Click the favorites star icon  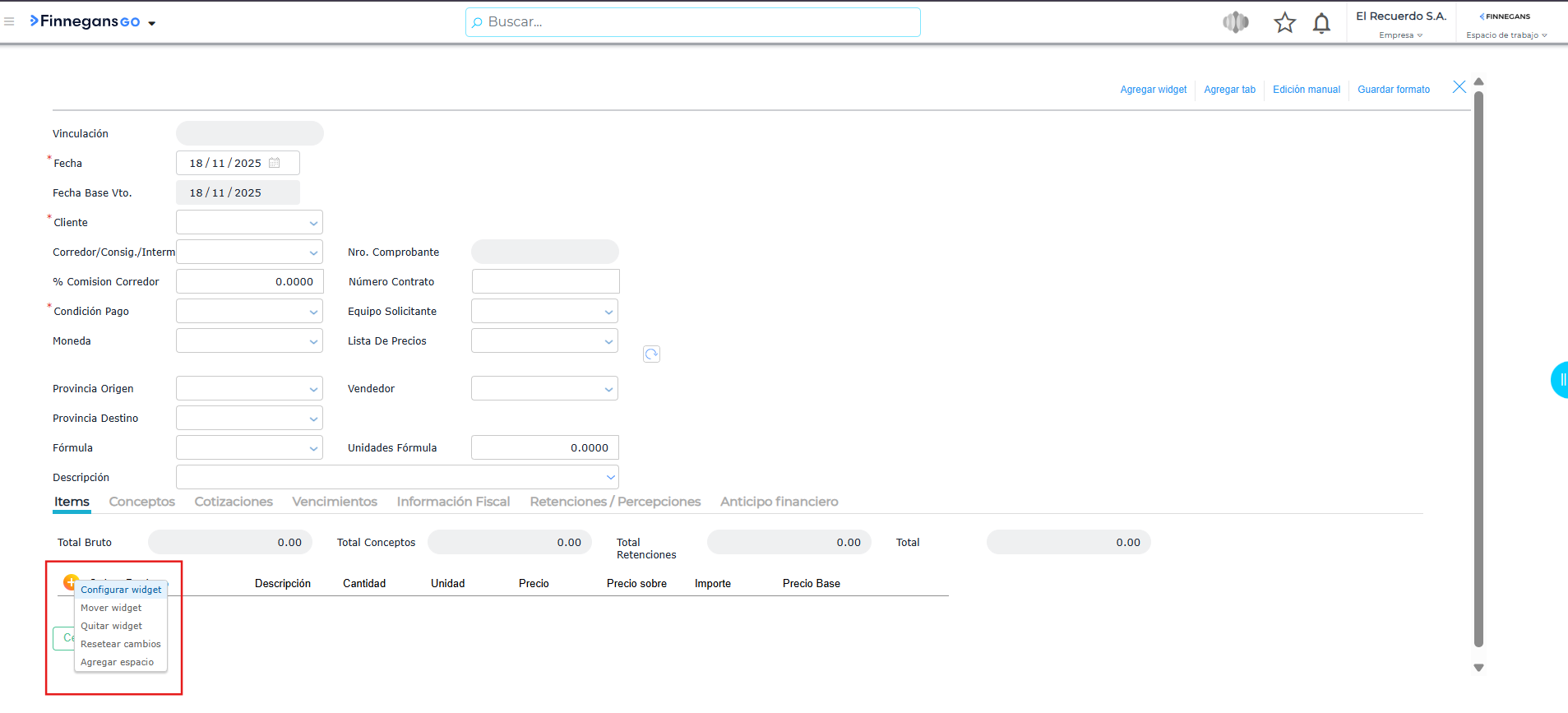(x=1284, y=22)
